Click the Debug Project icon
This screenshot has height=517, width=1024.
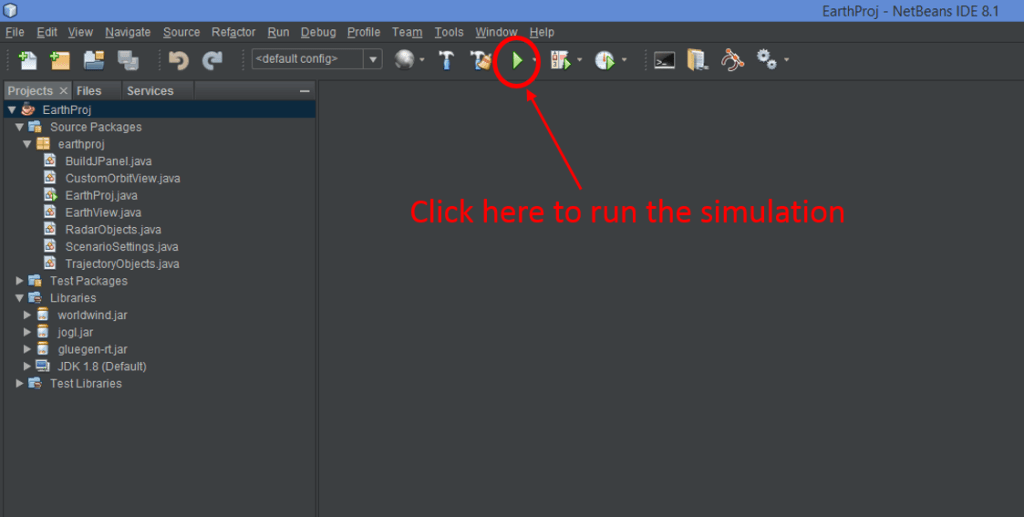pos(560,60)
